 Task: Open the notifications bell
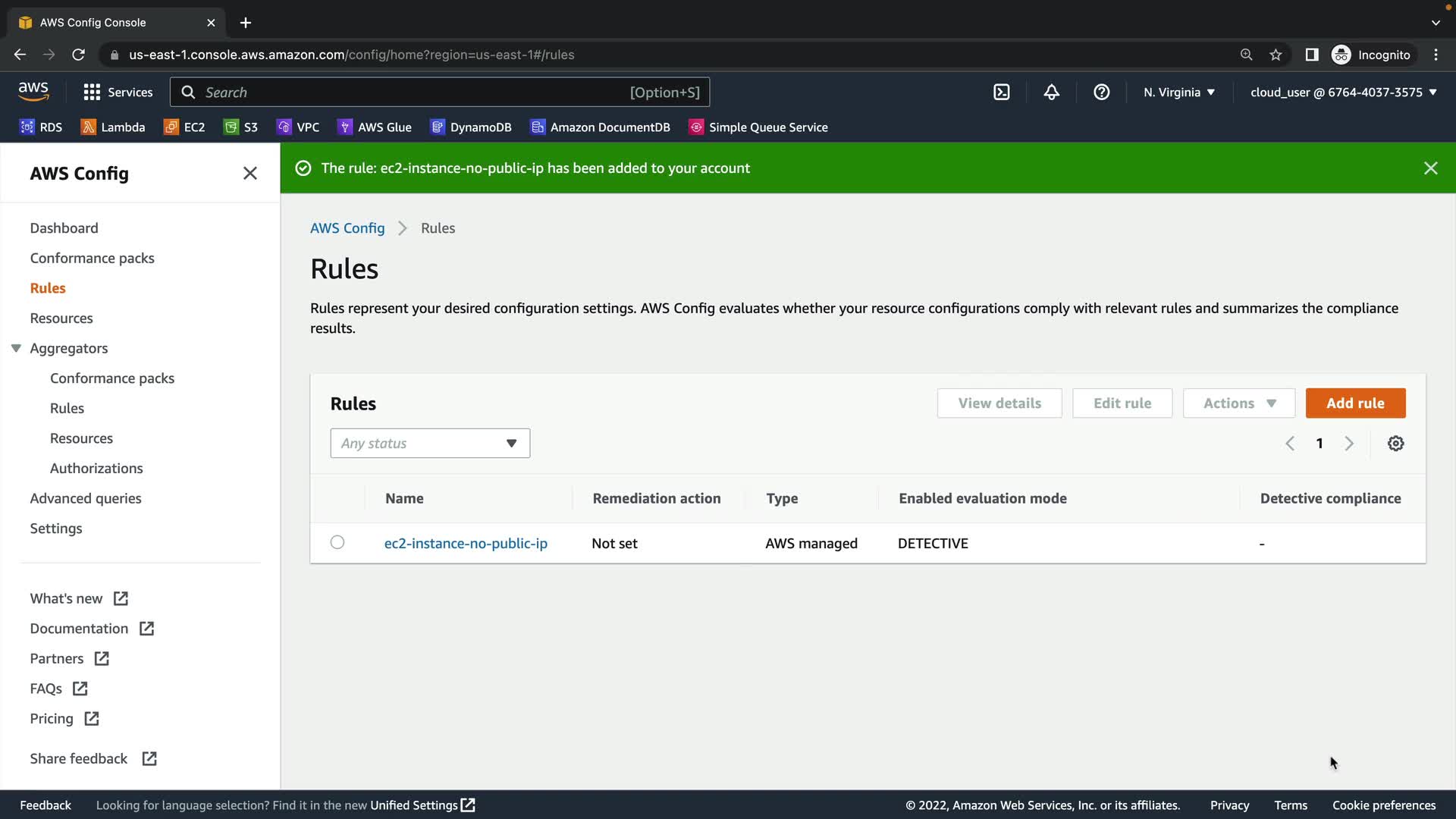[x=1051, y=93]
